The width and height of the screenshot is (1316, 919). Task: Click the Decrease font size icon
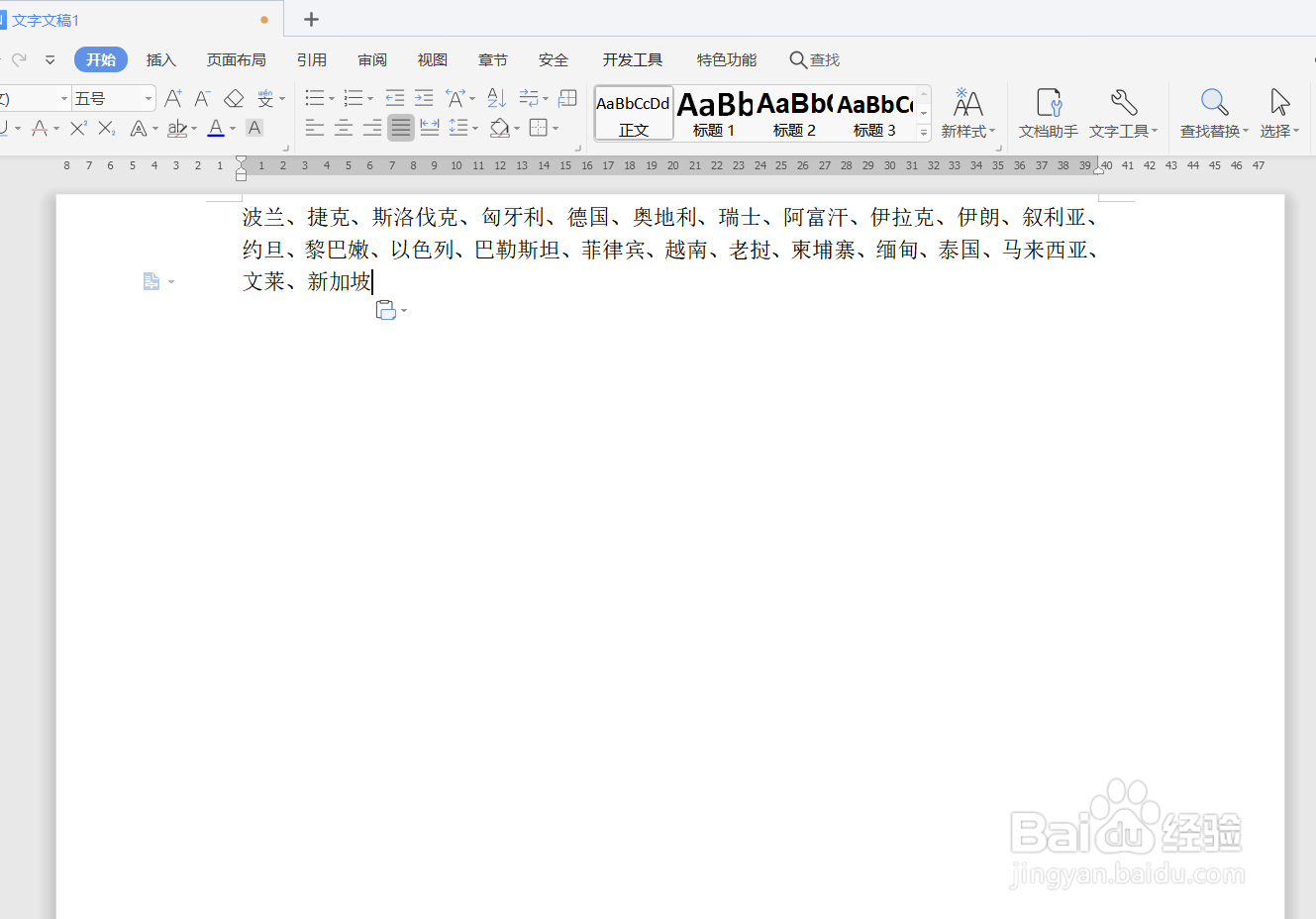pyautogui.click(x=203, y=98)
